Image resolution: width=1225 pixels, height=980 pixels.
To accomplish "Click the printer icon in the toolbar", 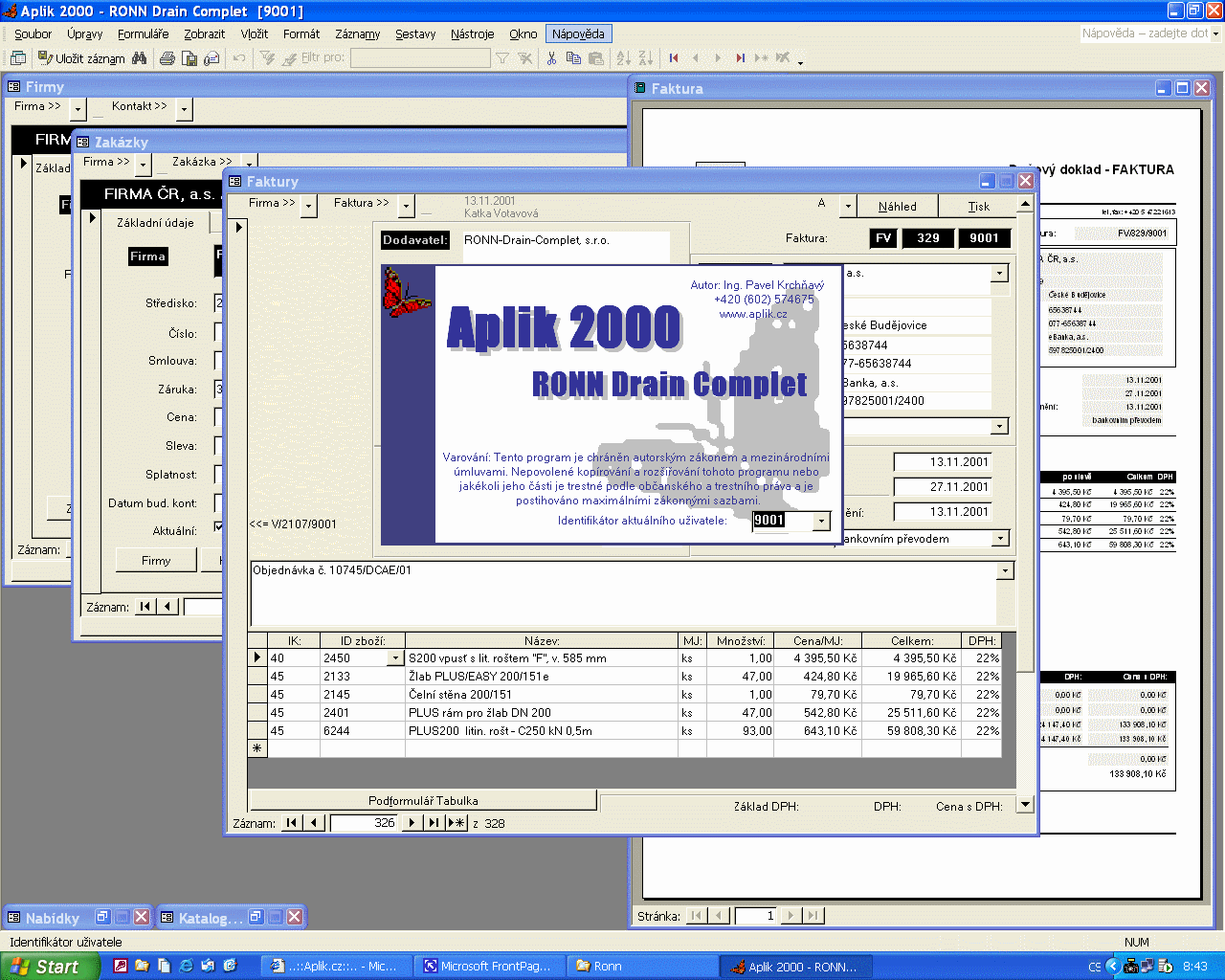I will coord(167,58).
